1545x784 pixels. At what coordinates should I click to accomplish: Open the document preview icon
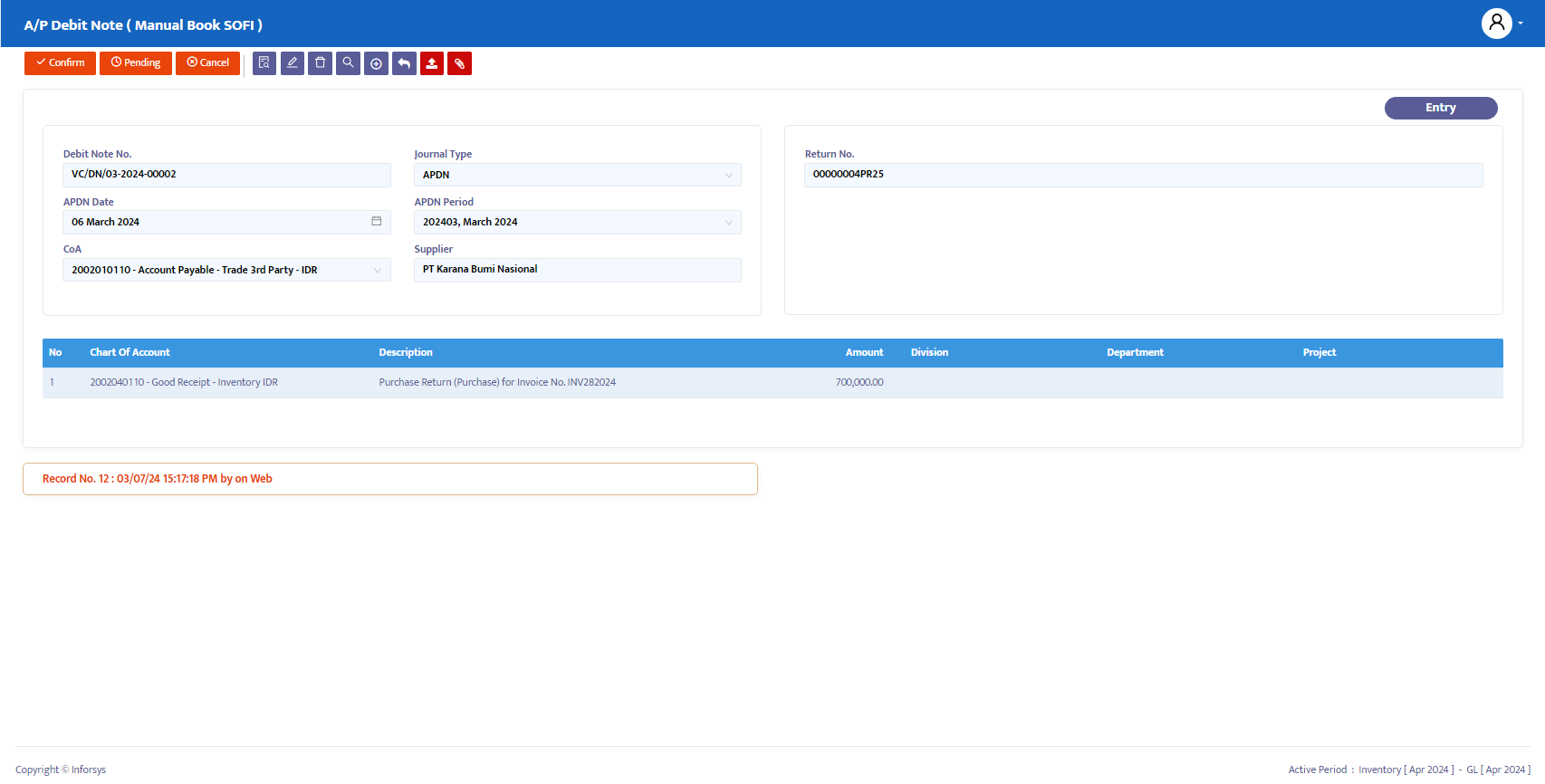click(264, 63)
